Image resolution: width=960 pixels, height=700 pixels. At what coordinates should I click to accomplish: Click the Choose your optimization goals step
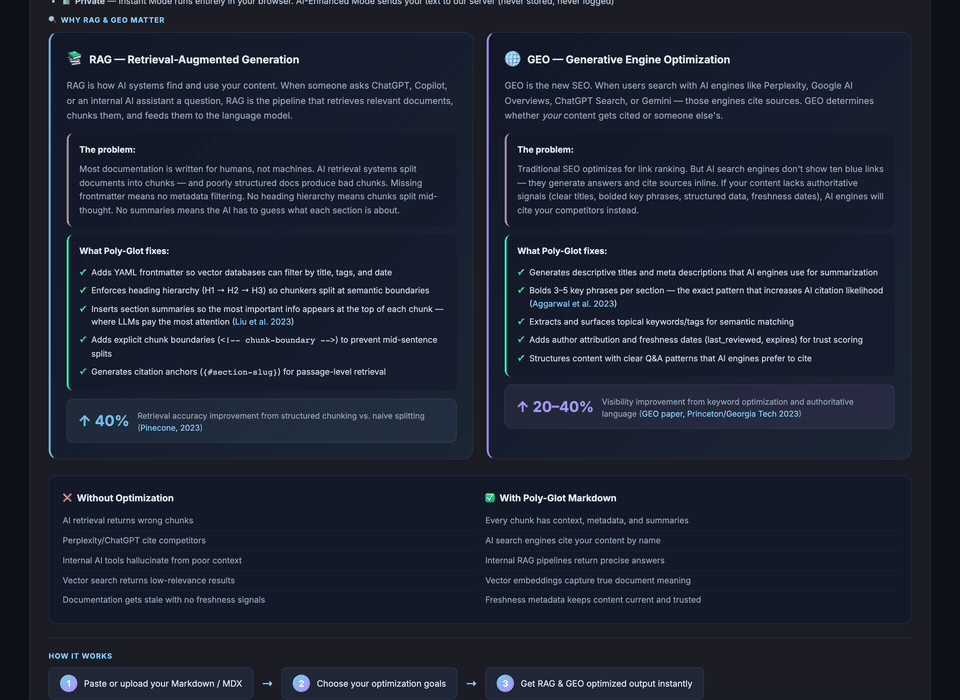pyautogui.click(x=369, y=683)
